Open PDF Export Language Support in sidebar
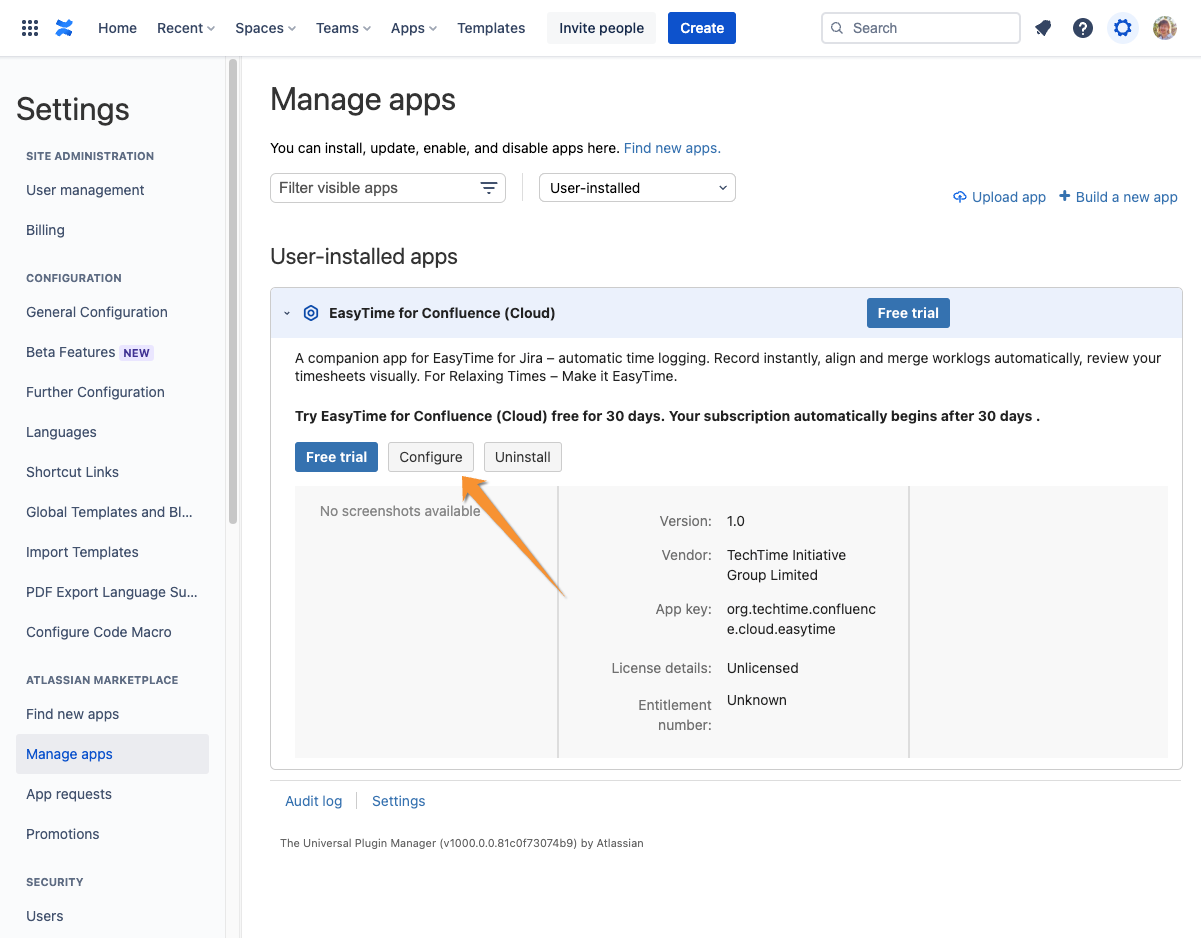Screen dimensions: 1201x938 pyautogui.click(x=112, y=592)
